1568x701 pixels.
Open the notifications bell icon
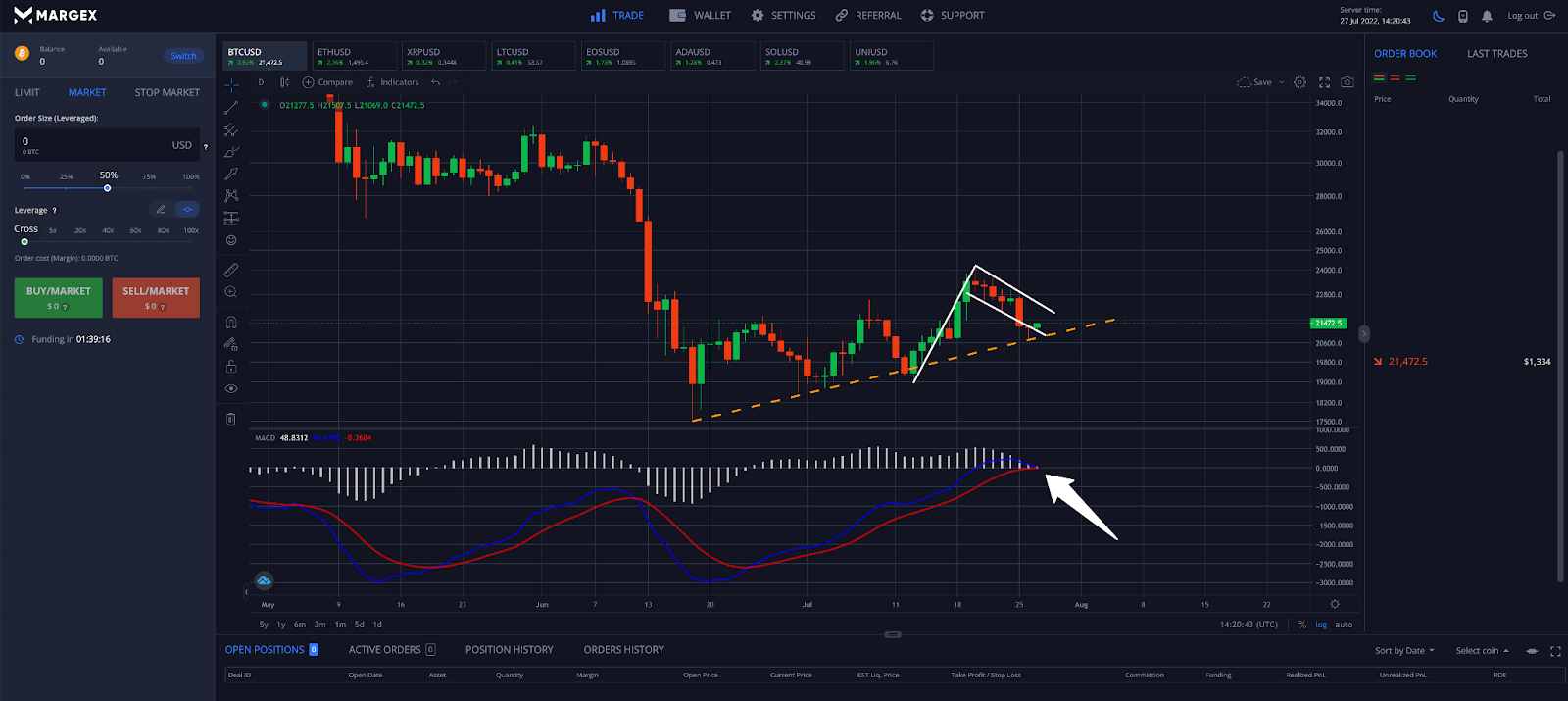coord(1487,16)
